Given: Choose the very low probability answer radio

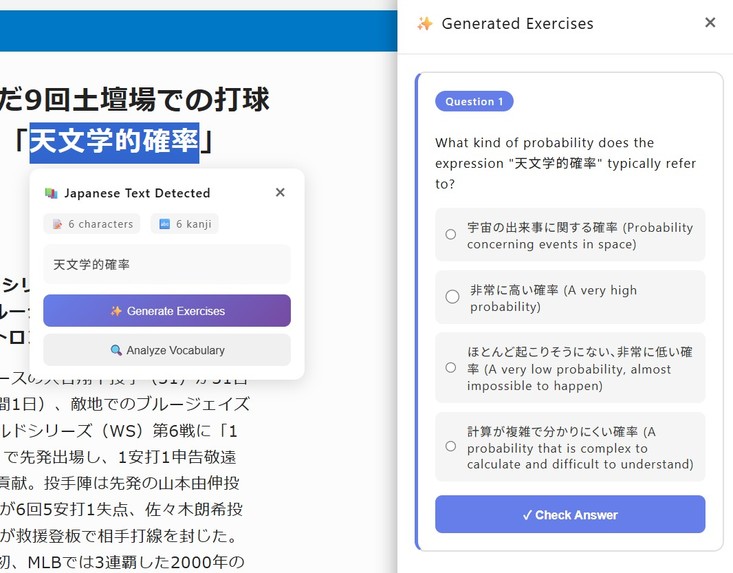Looking at the screenshot, I should 451,368.
